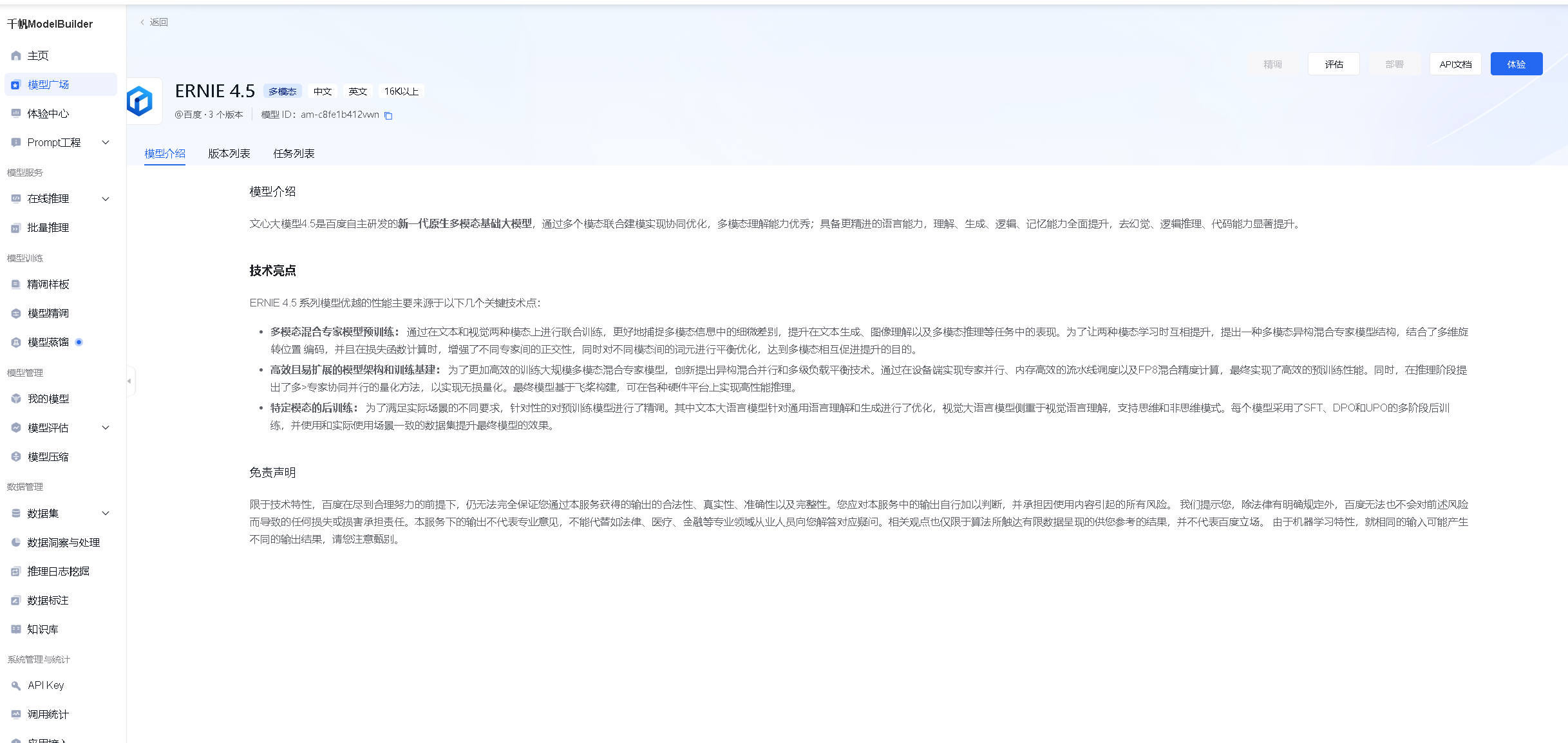Click the @百度 · 3 个版本 text
This screenshot has width=1568, height=743.
[x=209, y=115]
